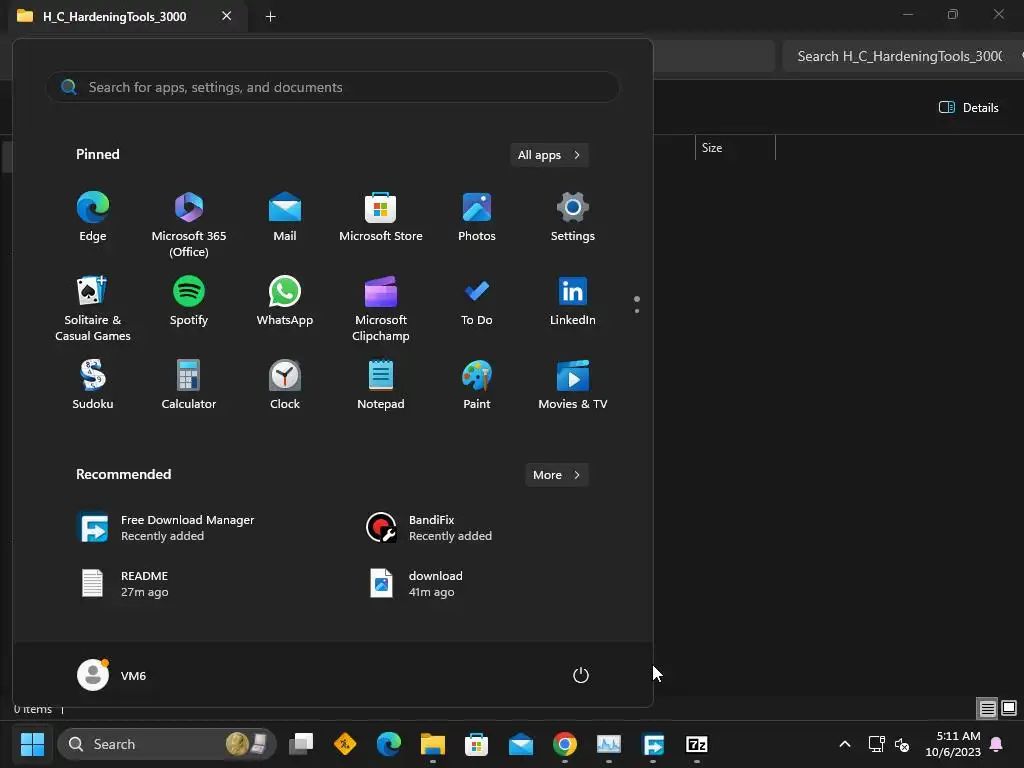Focus the Start menu search box
This screenshot has height=768, width=1024.
332,87
